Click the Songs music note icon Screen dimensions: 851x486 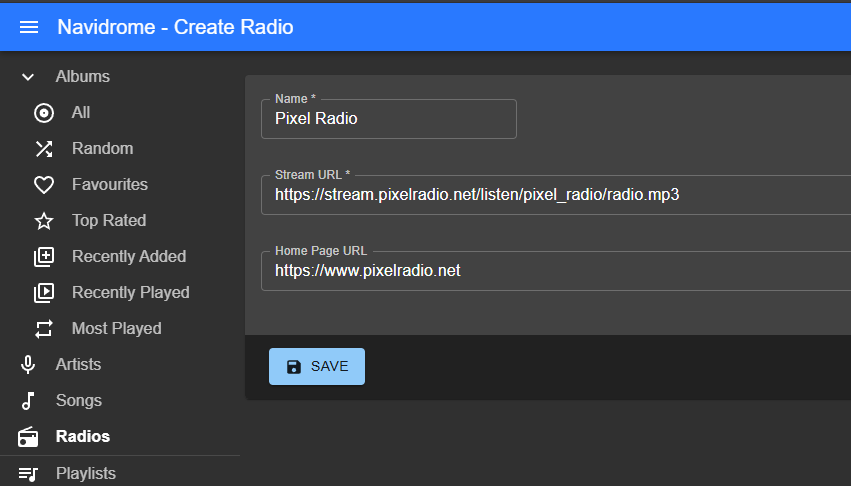click(x=28, y=401)
